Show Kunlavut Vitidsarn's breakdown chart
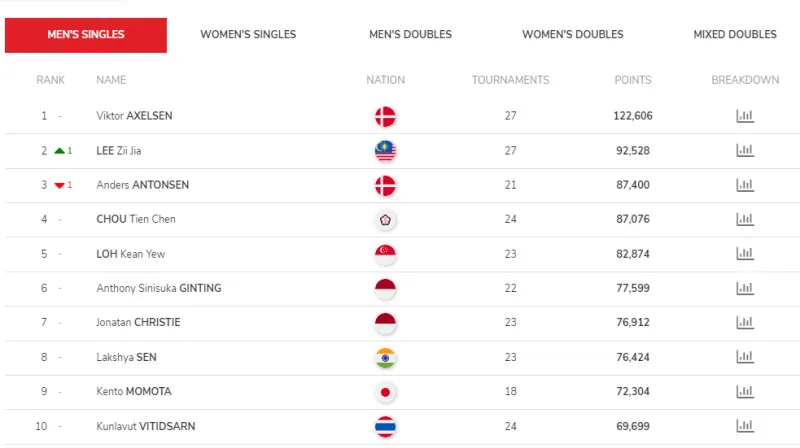Screen dimensions: 800x448 click(744, 426)
